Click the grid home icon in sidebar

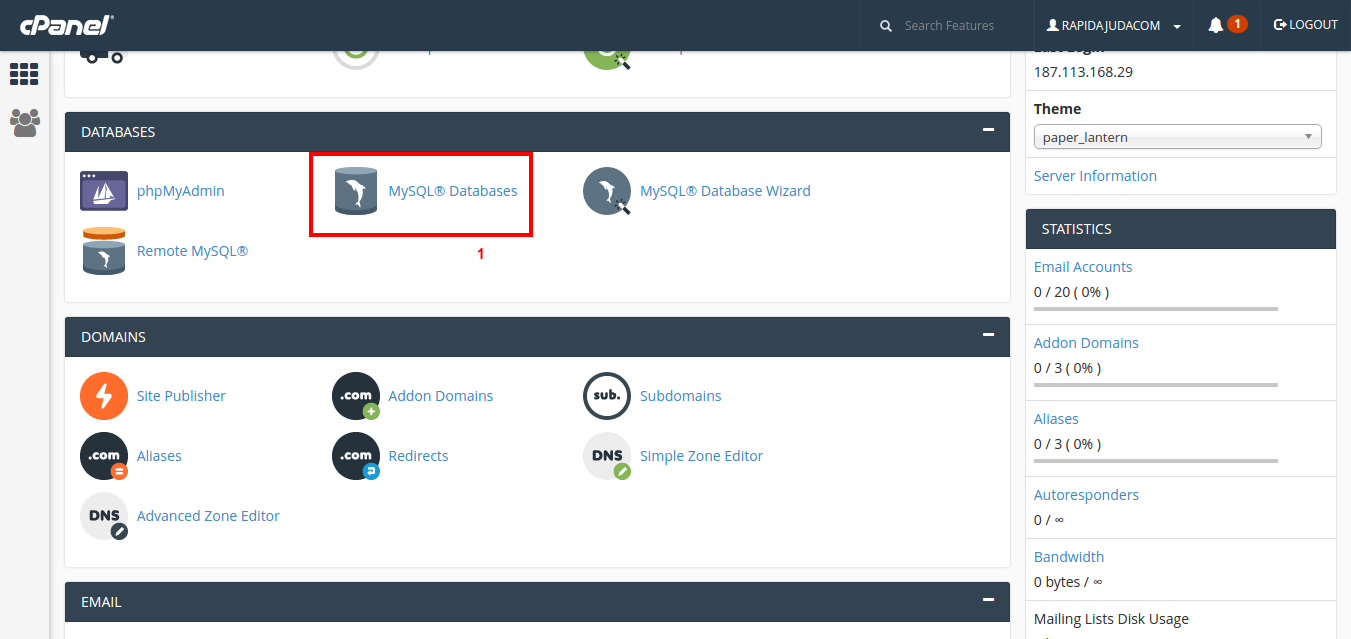[24, 74]
